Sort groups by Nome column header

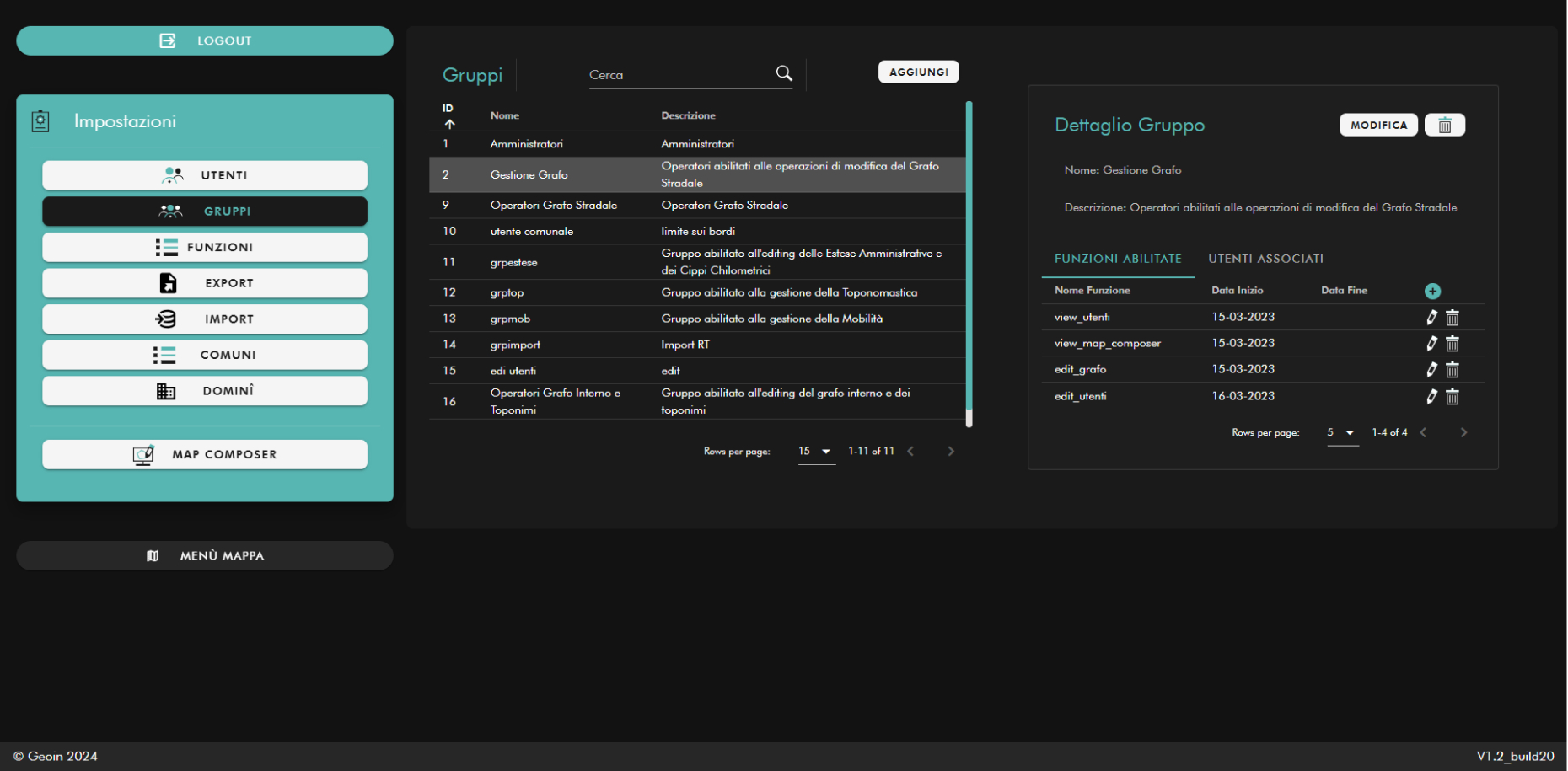[505, 115]
